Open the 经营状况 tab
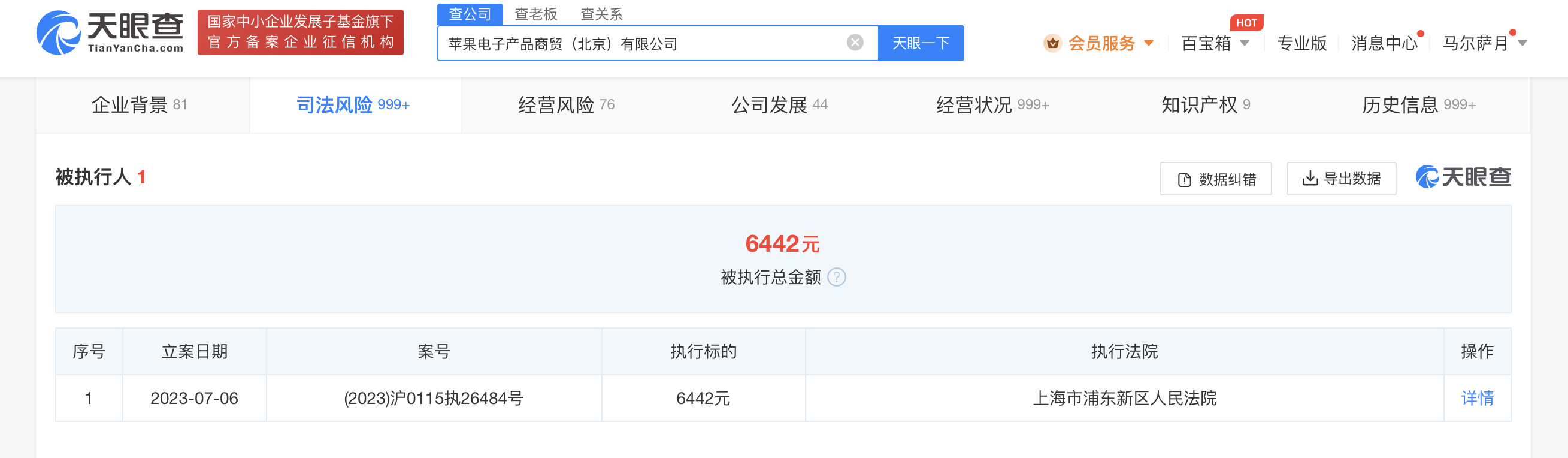1568x458 pixels. pyautogui.click(x=992, y=105)
